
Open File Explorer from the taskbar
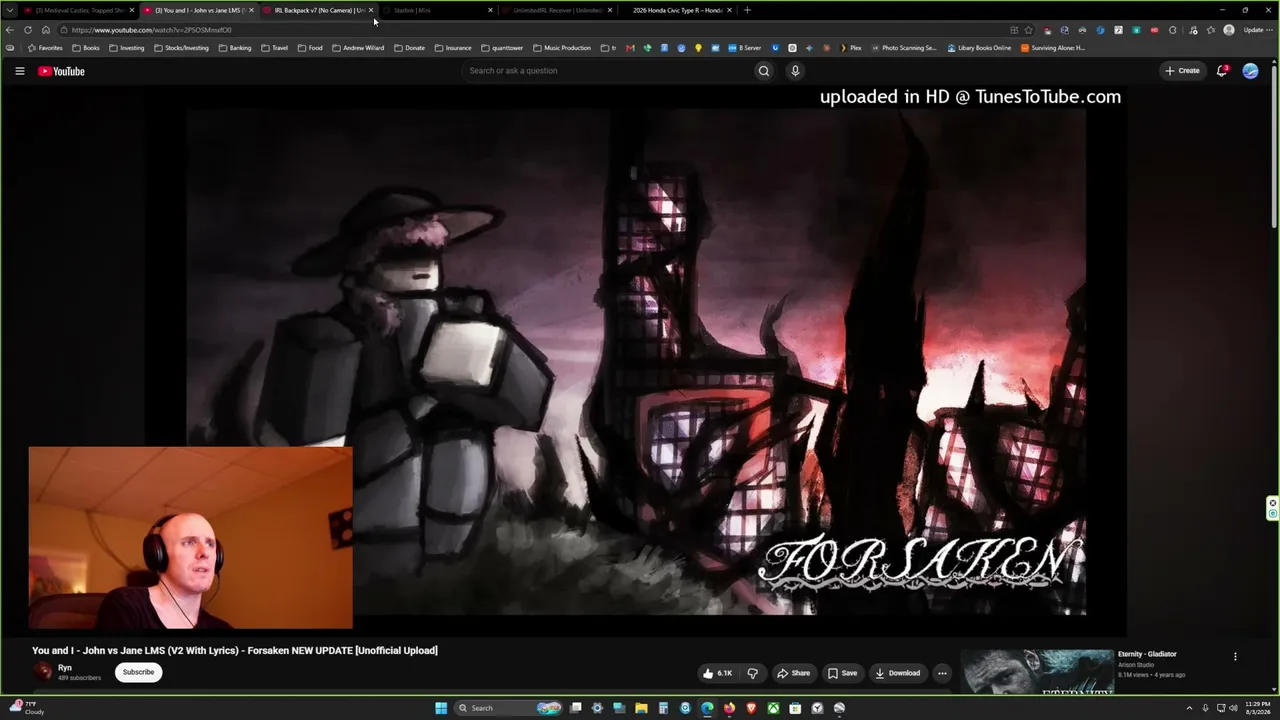pyautogui.click(x=641, y=708)
